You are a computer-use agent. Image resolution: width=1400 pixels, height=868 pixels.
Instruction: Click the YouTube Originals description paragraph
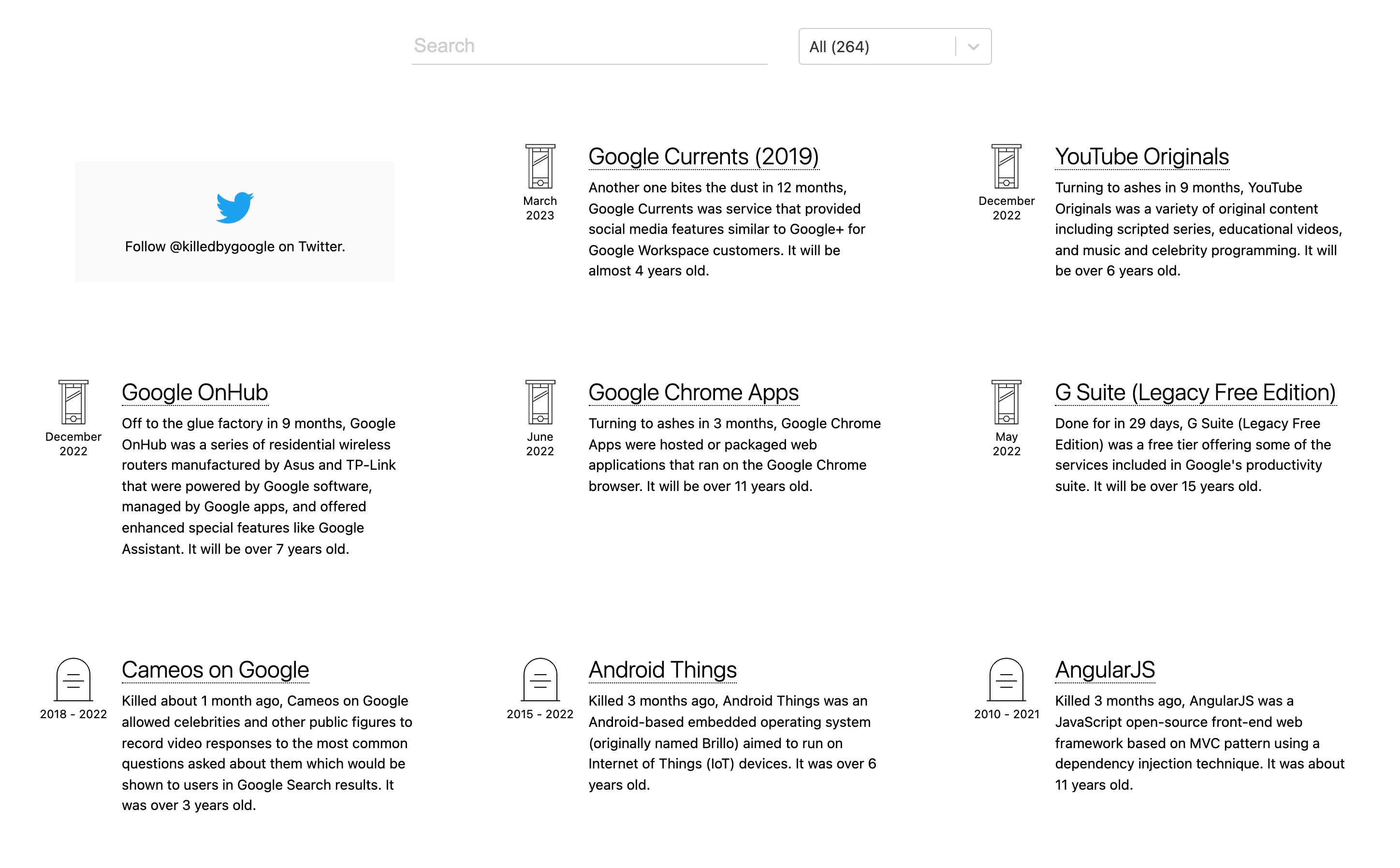pyautogui.click(x=1198, y=229)
